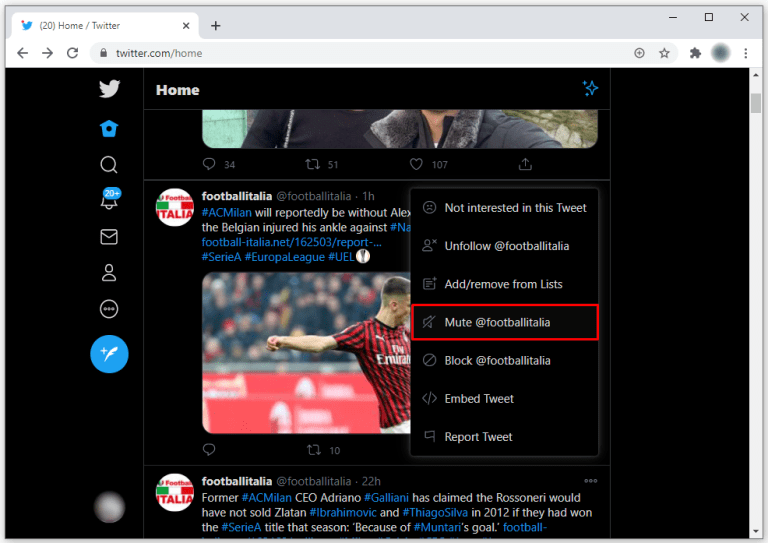Choose Mute @footballitalia
768x543 pixels.
pos(504,322)
